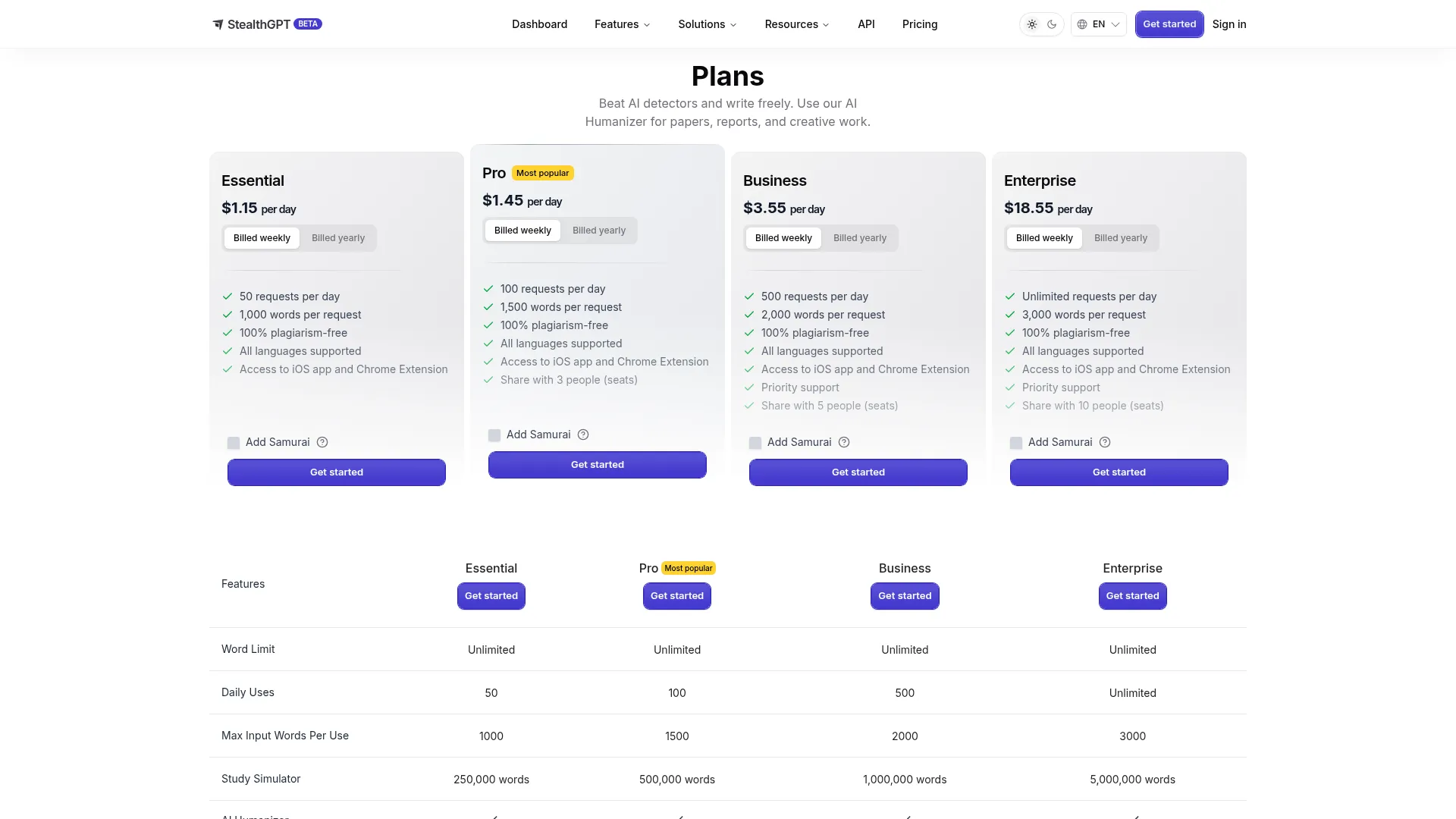Open the EN language dropdown
This screenshot has width=1456, height=819.
(x=1098, y=24)
